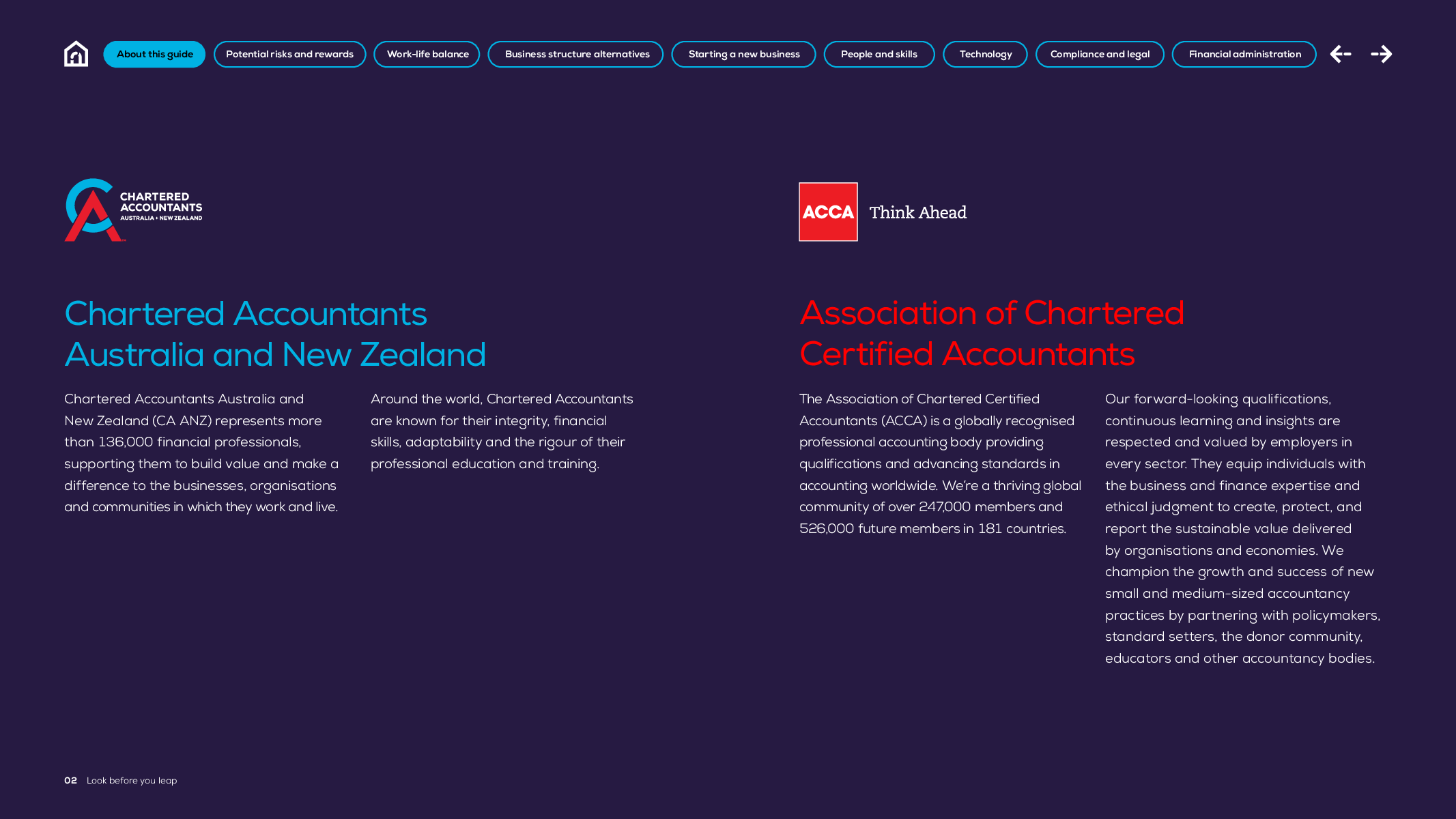Switch to the Technology section
The image size is (1456, 819).
(x=985, y=54)
